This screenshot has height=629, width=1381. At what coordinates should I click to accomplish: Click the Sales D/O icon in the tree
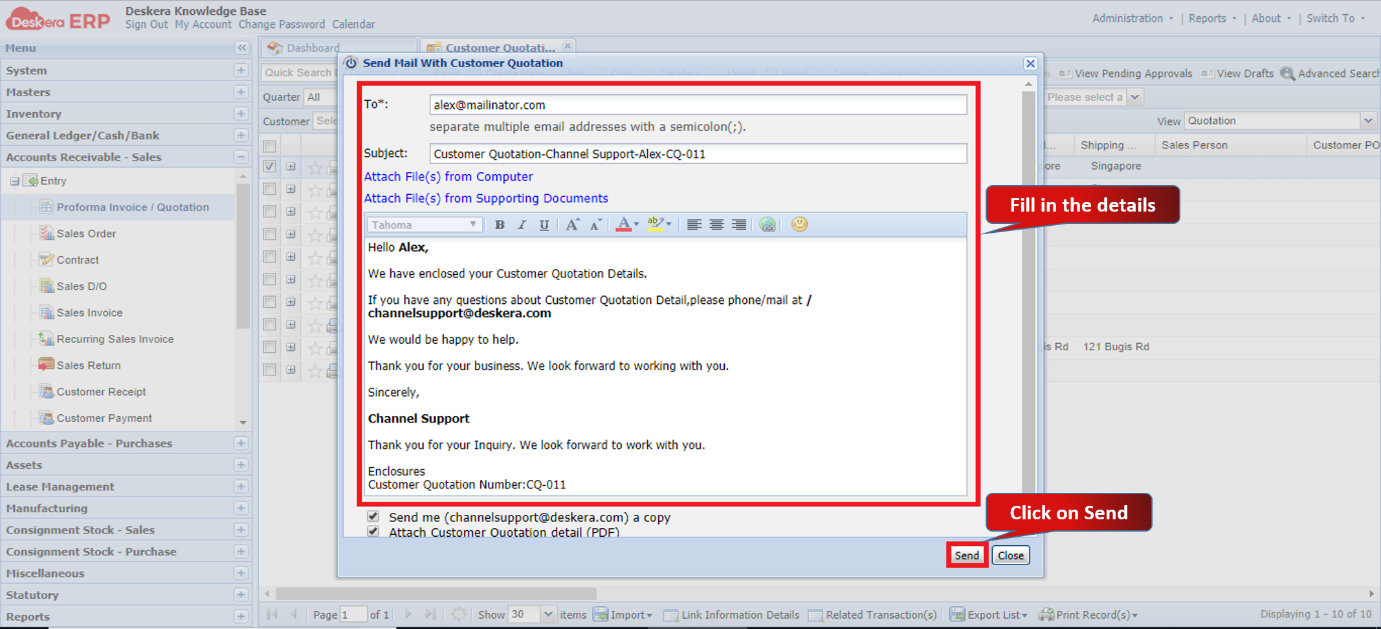click(47, 286)
